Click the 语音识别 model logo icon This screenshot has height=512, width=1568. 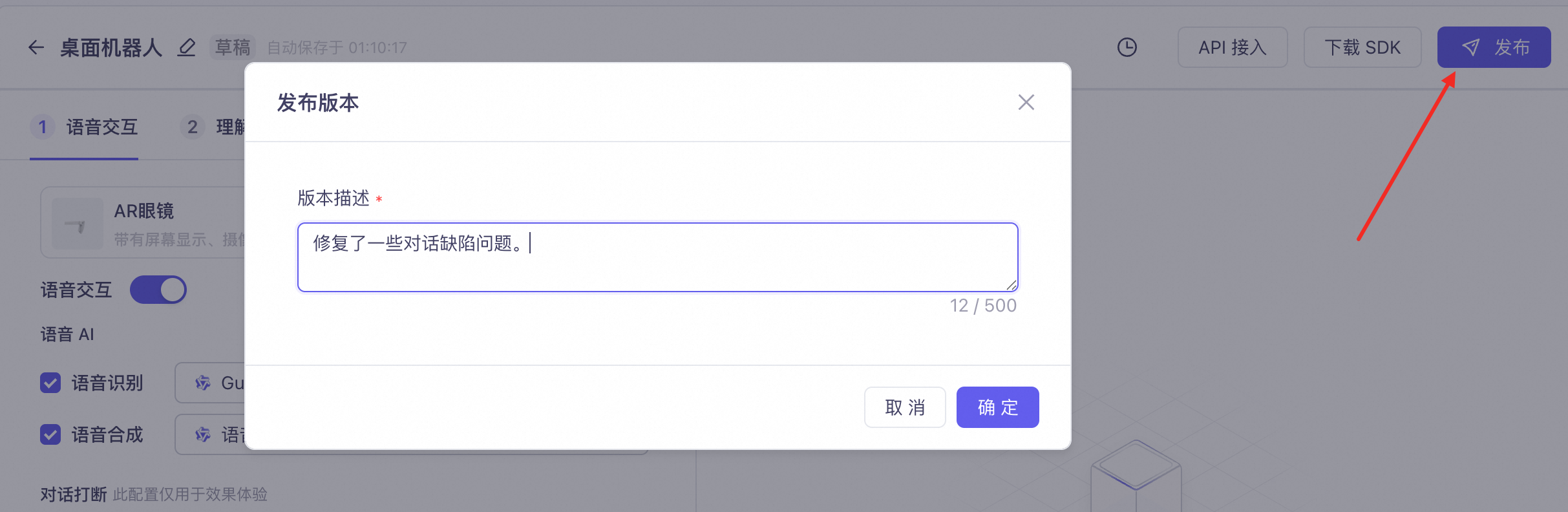203,383
